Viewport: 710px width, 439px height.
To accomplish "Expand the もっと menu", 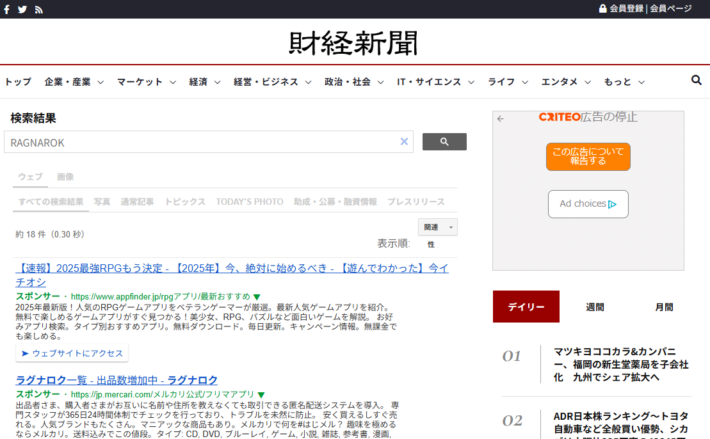I will click(624, 82).
